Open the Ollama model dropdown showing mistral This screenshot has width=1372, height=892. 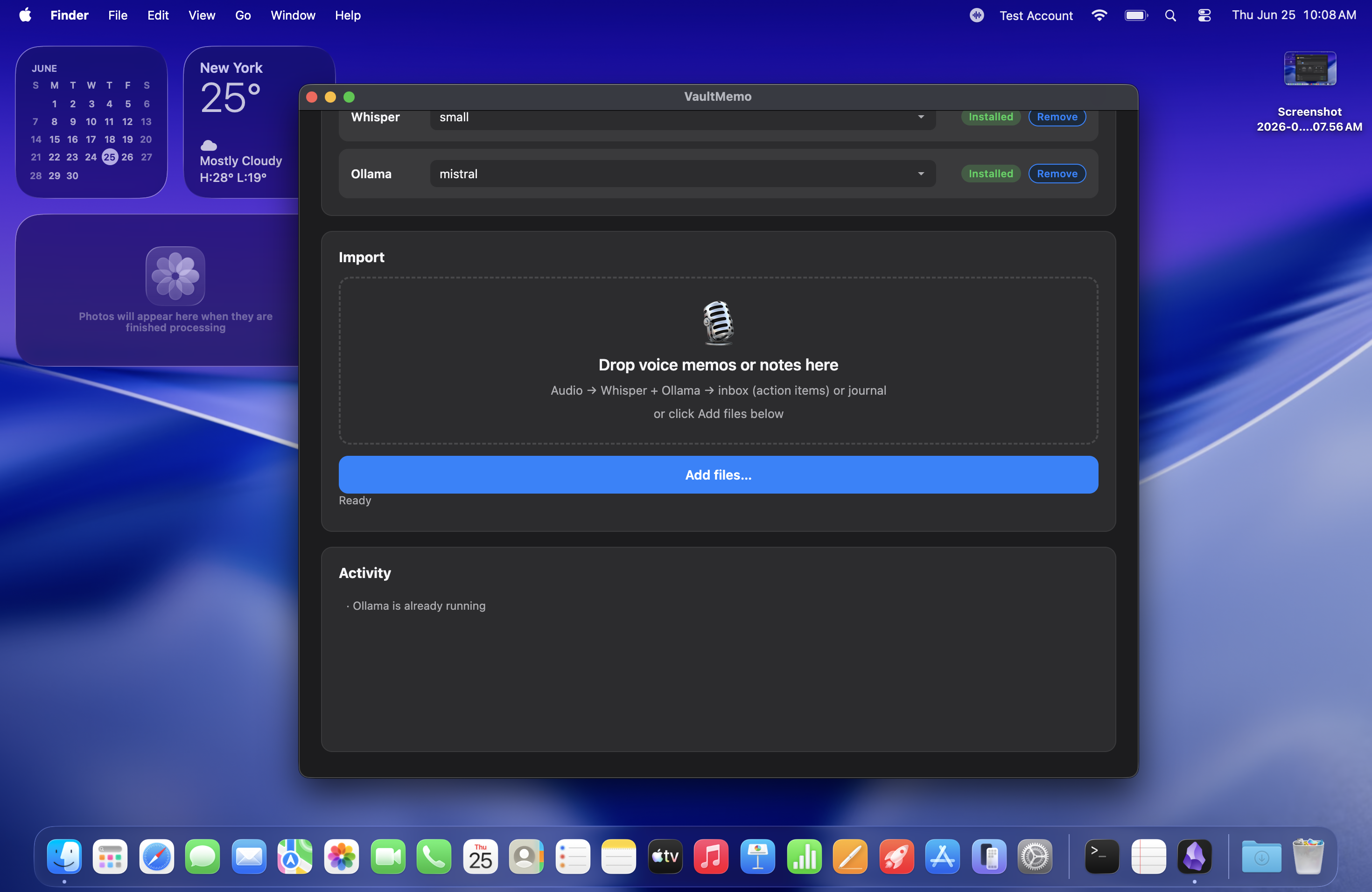(683, 174)
